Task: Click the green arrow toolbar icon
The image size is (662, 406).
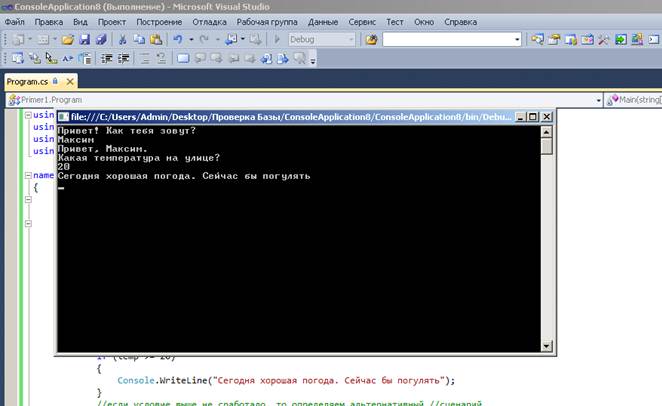Action: click(x=621, y=40)
